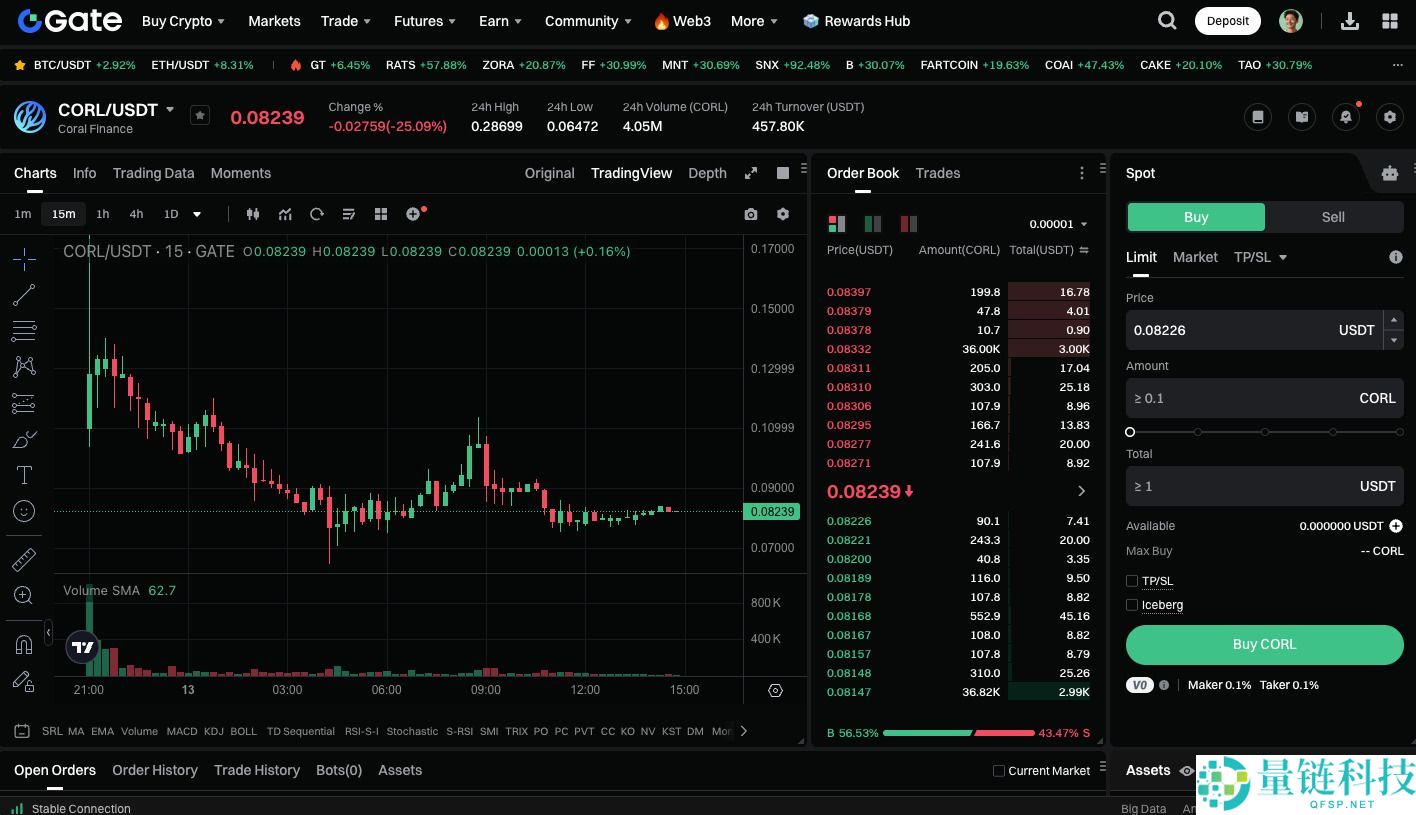
Task: Open the header apps grid menu
Action: [x=1390, y=21]
